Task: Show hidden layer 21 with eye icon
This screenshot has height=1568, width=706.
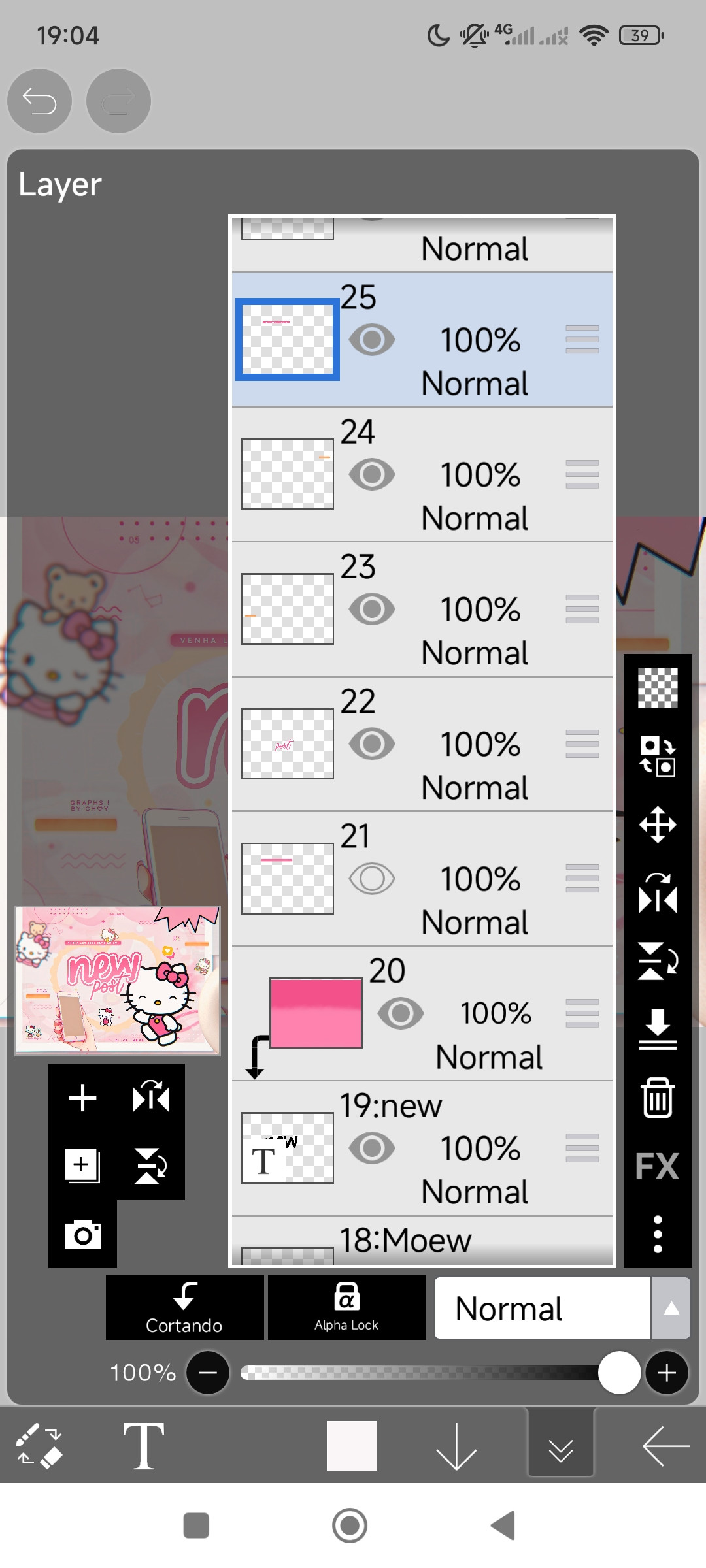Action: (x=372, y=879)
